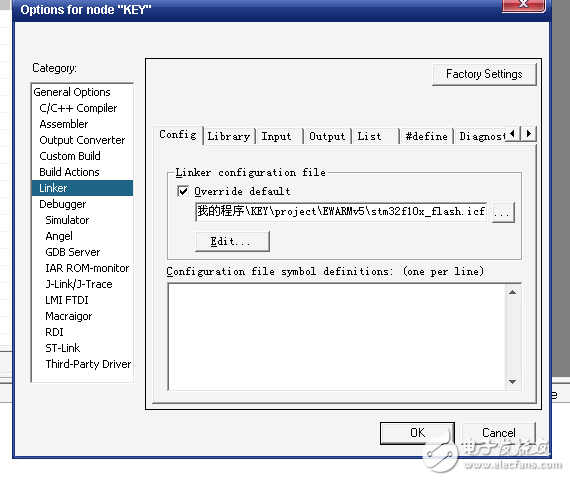Switch to the Library tab
Screen dimensions: 570x481
pyautogui.click(x=229, y=137)
